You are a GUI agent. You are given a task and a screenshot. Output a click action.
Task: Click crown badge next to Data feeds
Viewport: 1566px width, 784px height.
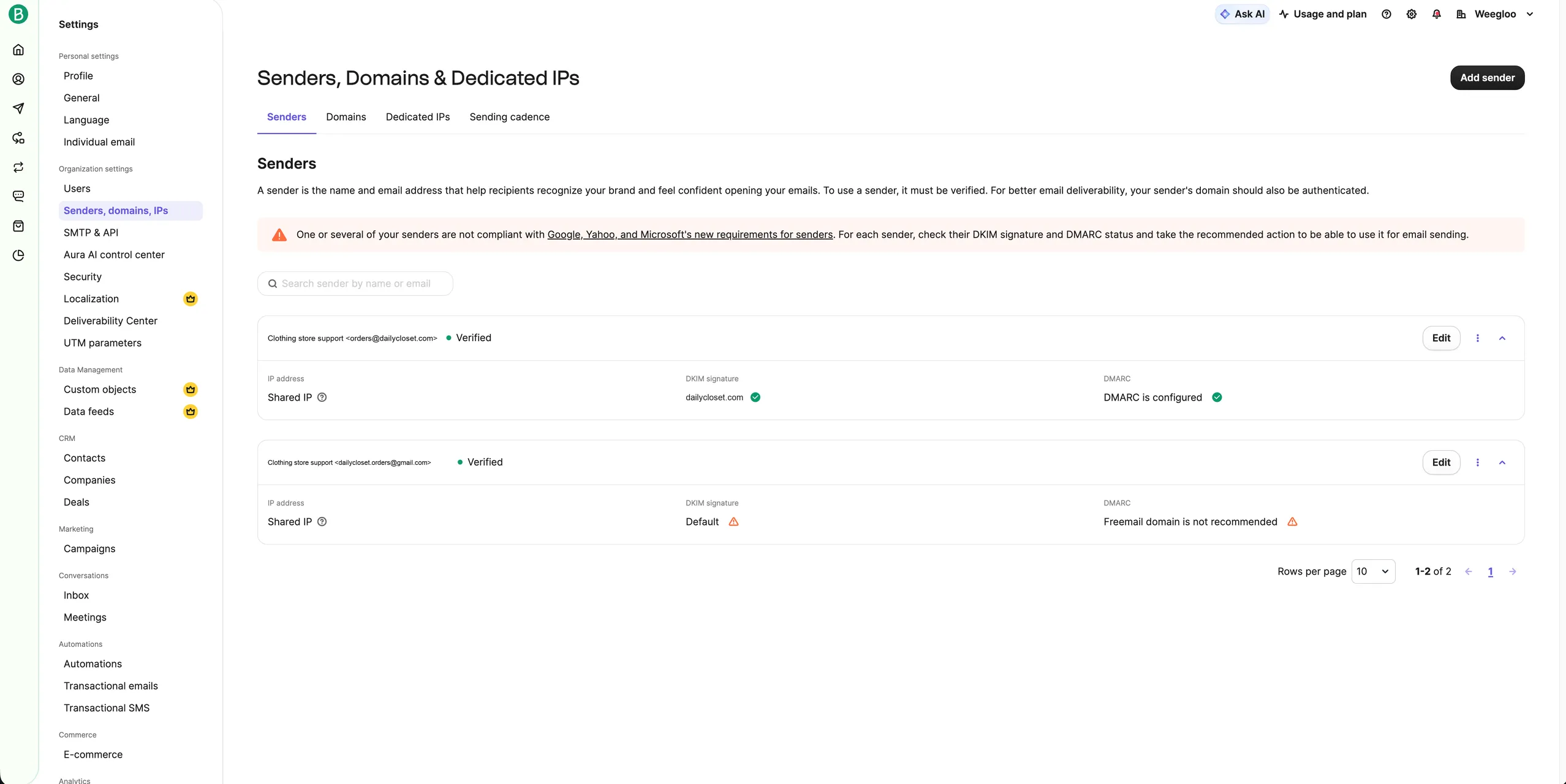point(191,412)
